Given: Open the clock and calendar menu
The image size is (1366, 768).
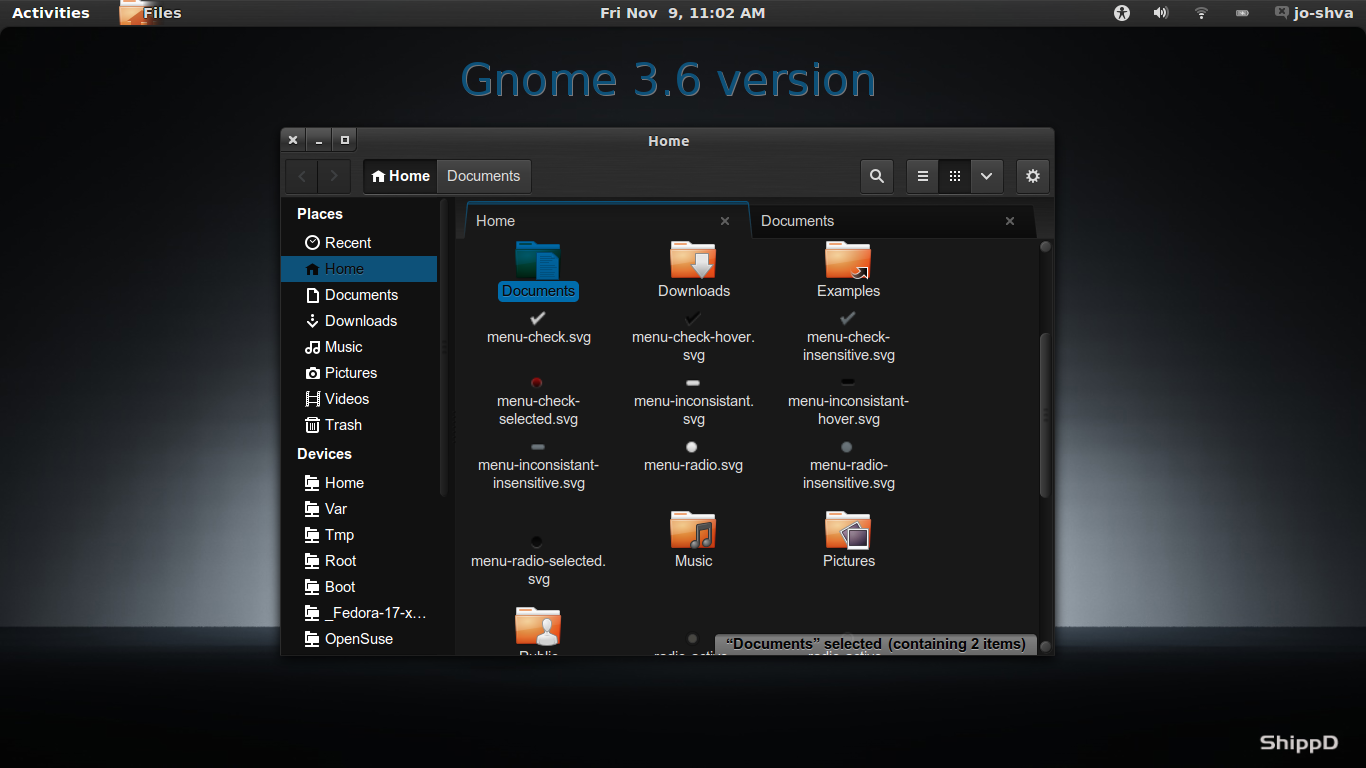Looking at the screenshot, I should point(683,13).
